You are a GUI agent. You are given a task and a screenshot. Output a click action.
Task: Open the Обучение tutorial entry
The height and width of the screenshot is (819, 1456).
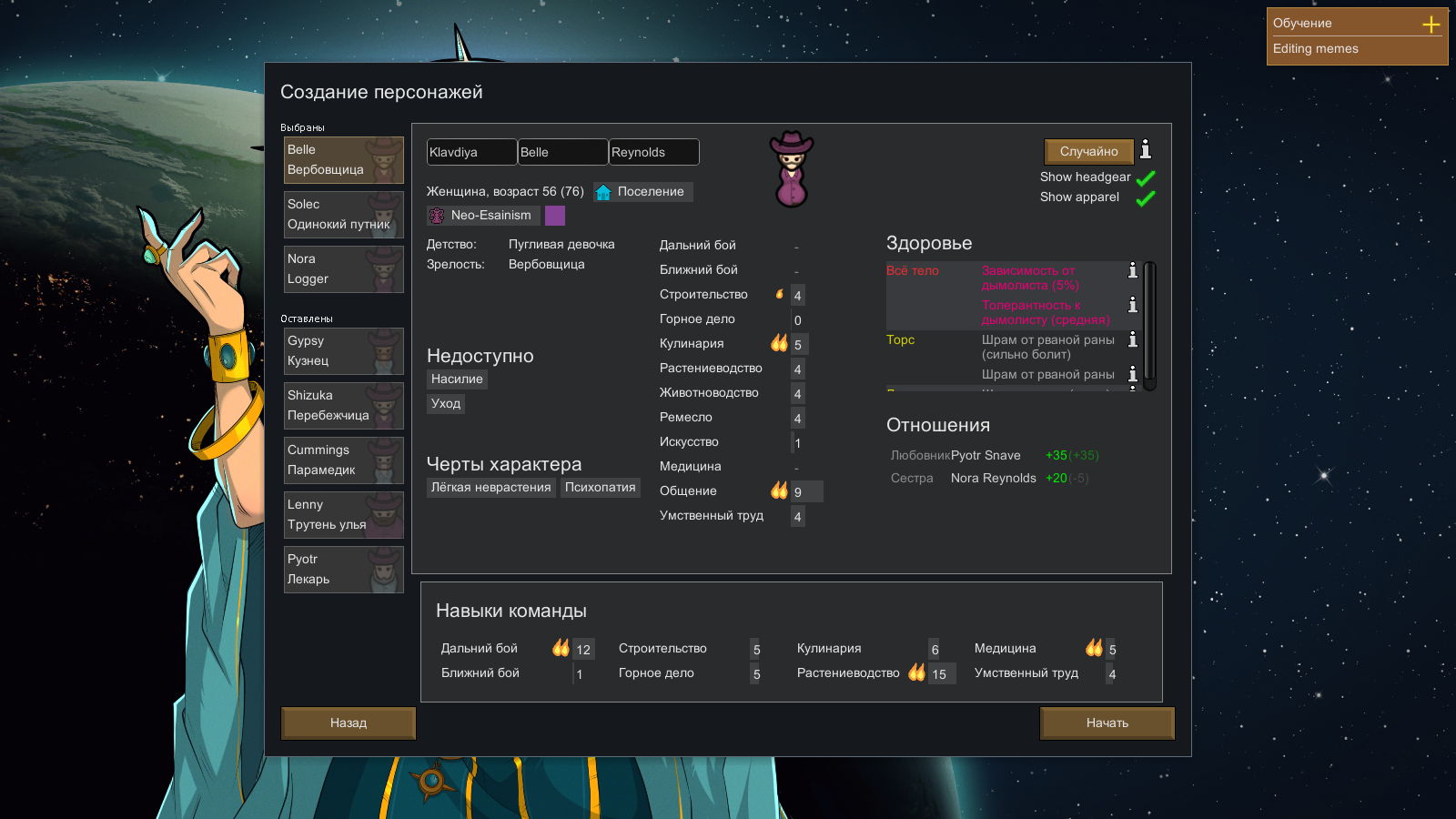(x=1302, y=24)
